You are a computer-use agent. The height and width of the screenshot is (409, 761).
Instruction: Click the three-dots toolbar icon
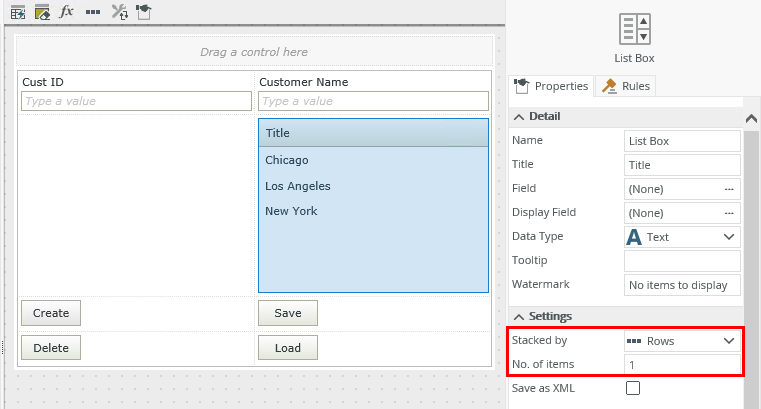[93, 12]
